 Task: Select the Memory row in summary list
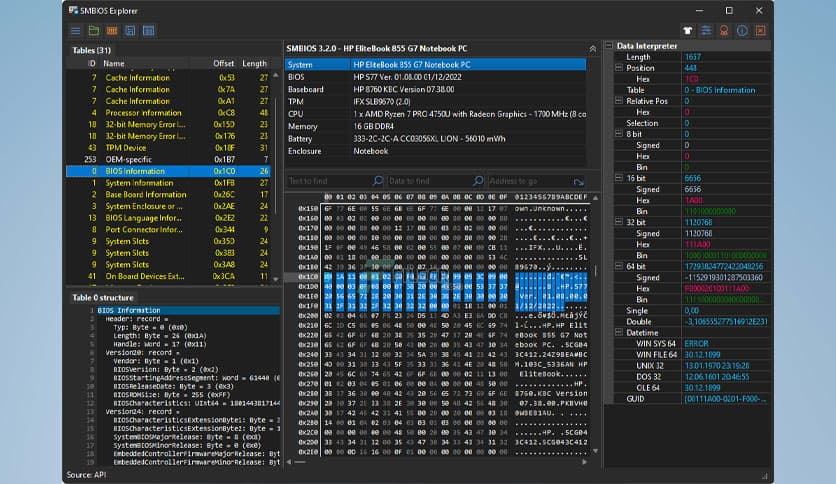[436, 126]
